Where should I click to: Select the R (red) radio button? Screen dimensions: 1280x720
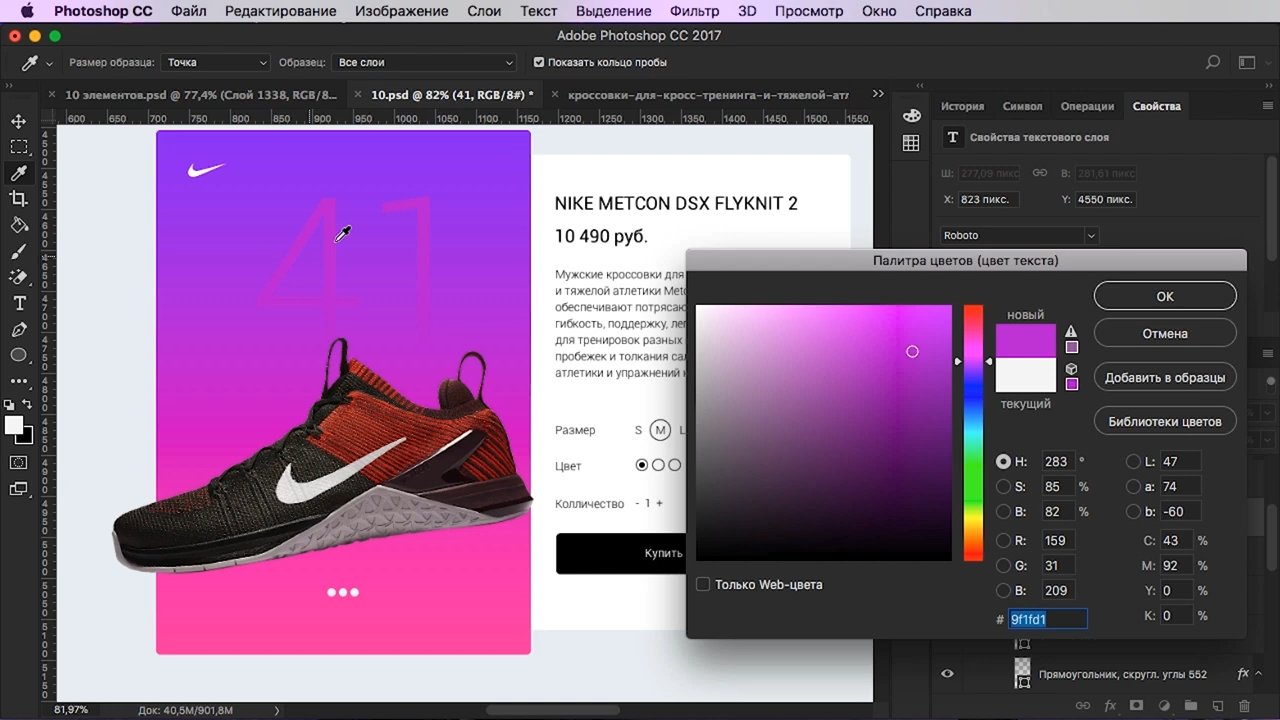coord(1003,541)
